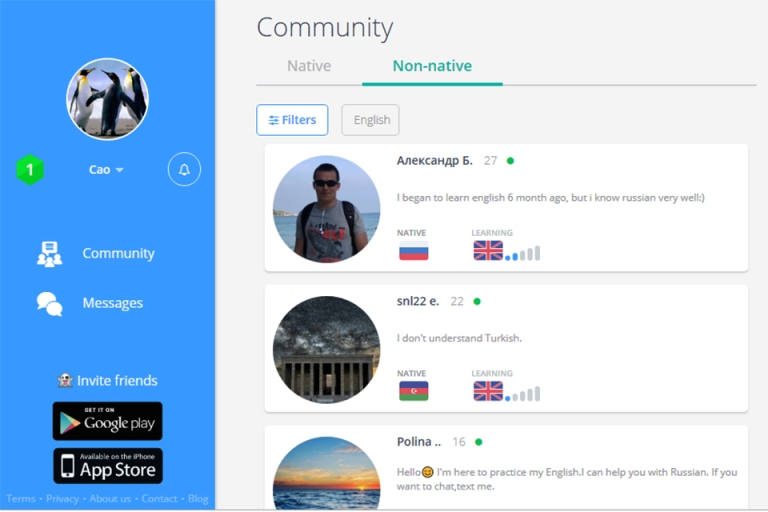The height and width of the screenshot is (512, 768).
Task: Open the Cao user name dropdown
Action: pos(106,170)
